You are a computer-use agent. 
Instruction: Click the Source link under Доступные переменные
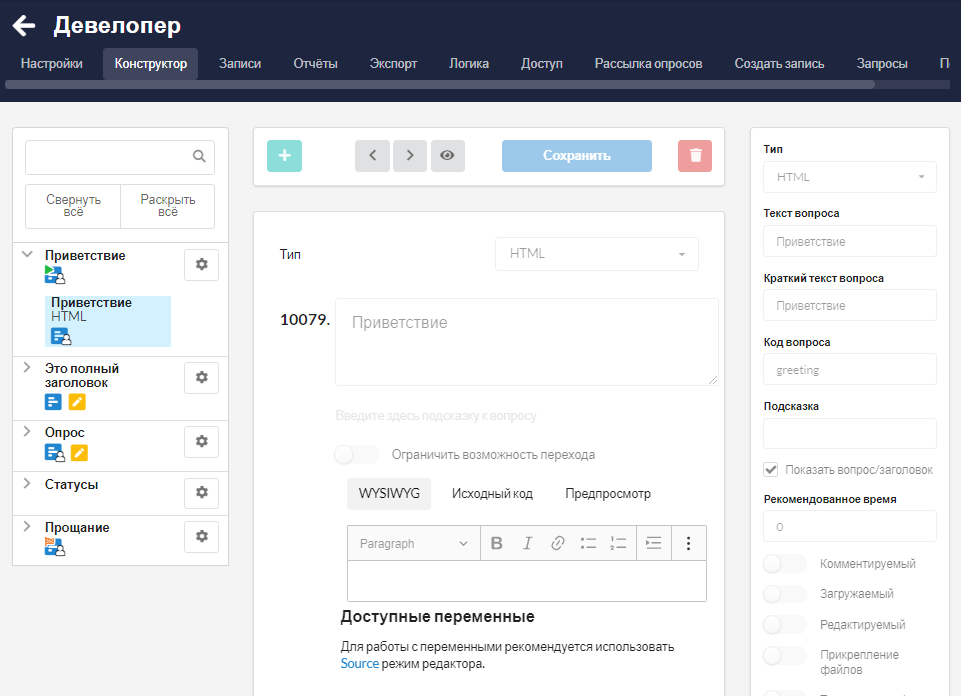(x=359, y=663)
